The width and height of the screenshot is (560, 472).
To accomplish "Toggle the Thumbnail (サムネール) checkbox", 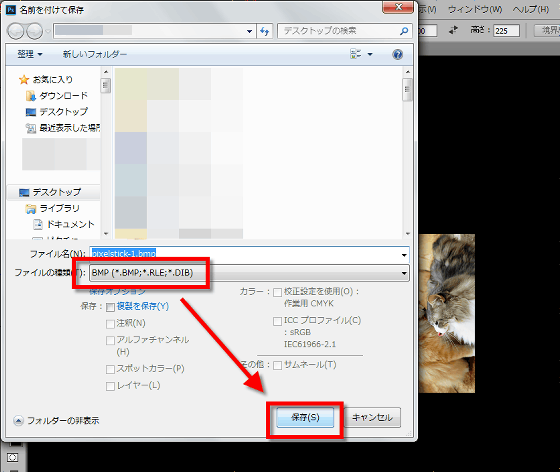I will click(x=278, y=365).
